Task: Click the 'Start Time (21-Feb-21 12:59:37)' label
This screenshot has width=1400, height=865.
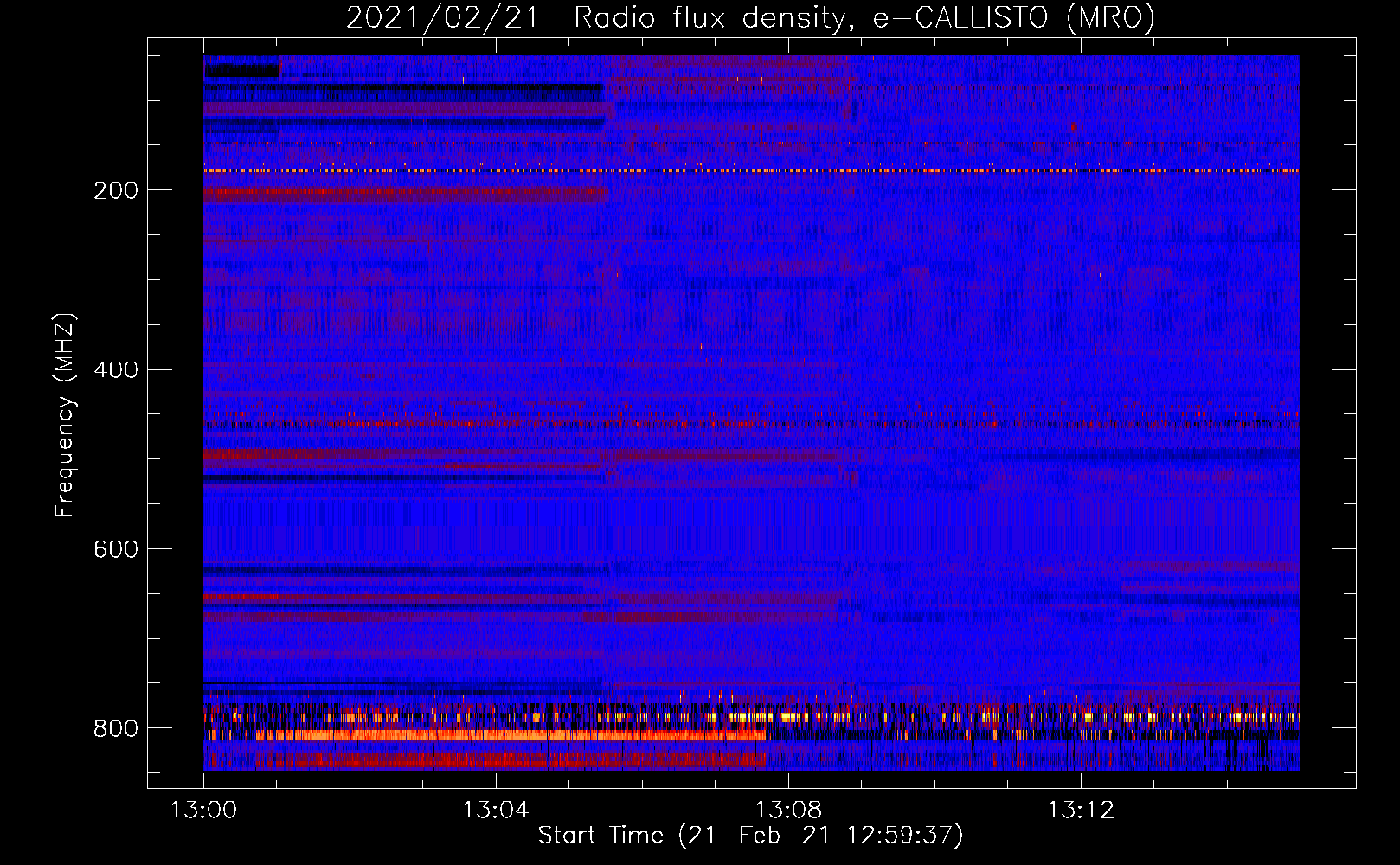Action: click(x=750, y=836)
